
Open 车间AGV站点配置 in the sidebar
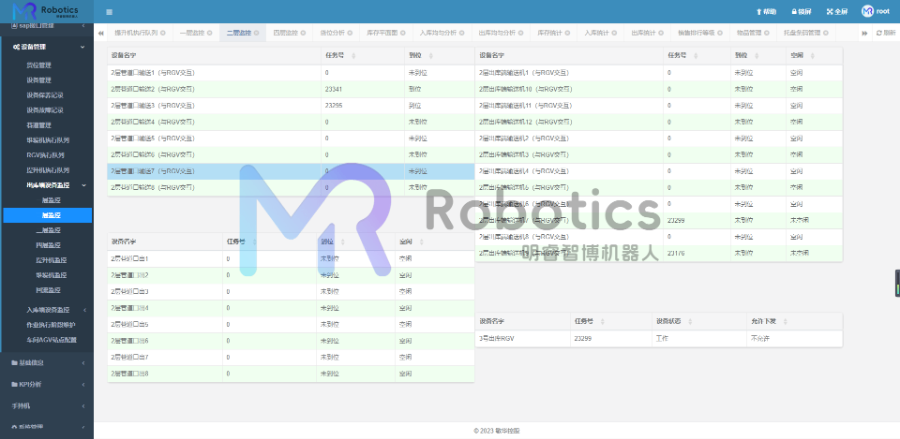coord(51,340)
